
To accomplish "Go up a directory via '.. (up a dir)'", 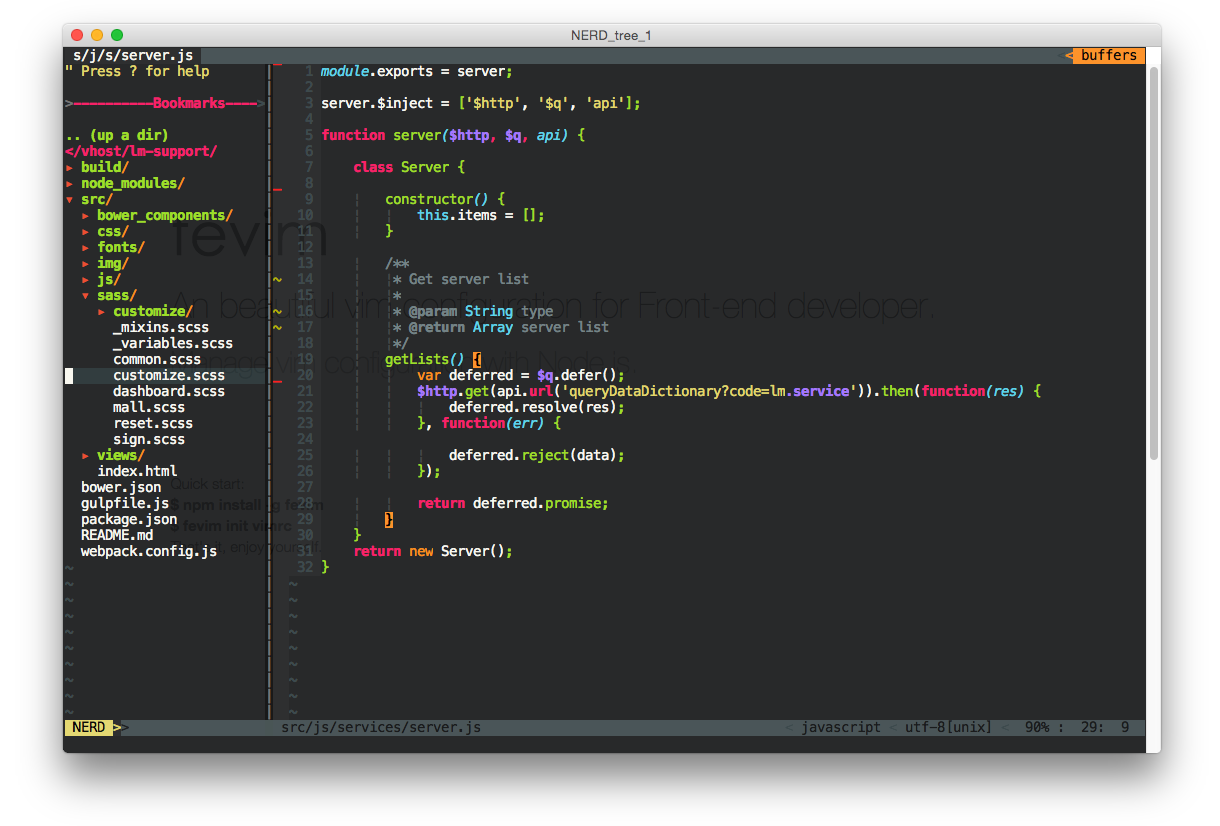I will pyautogui.click(x=116, y=135).
